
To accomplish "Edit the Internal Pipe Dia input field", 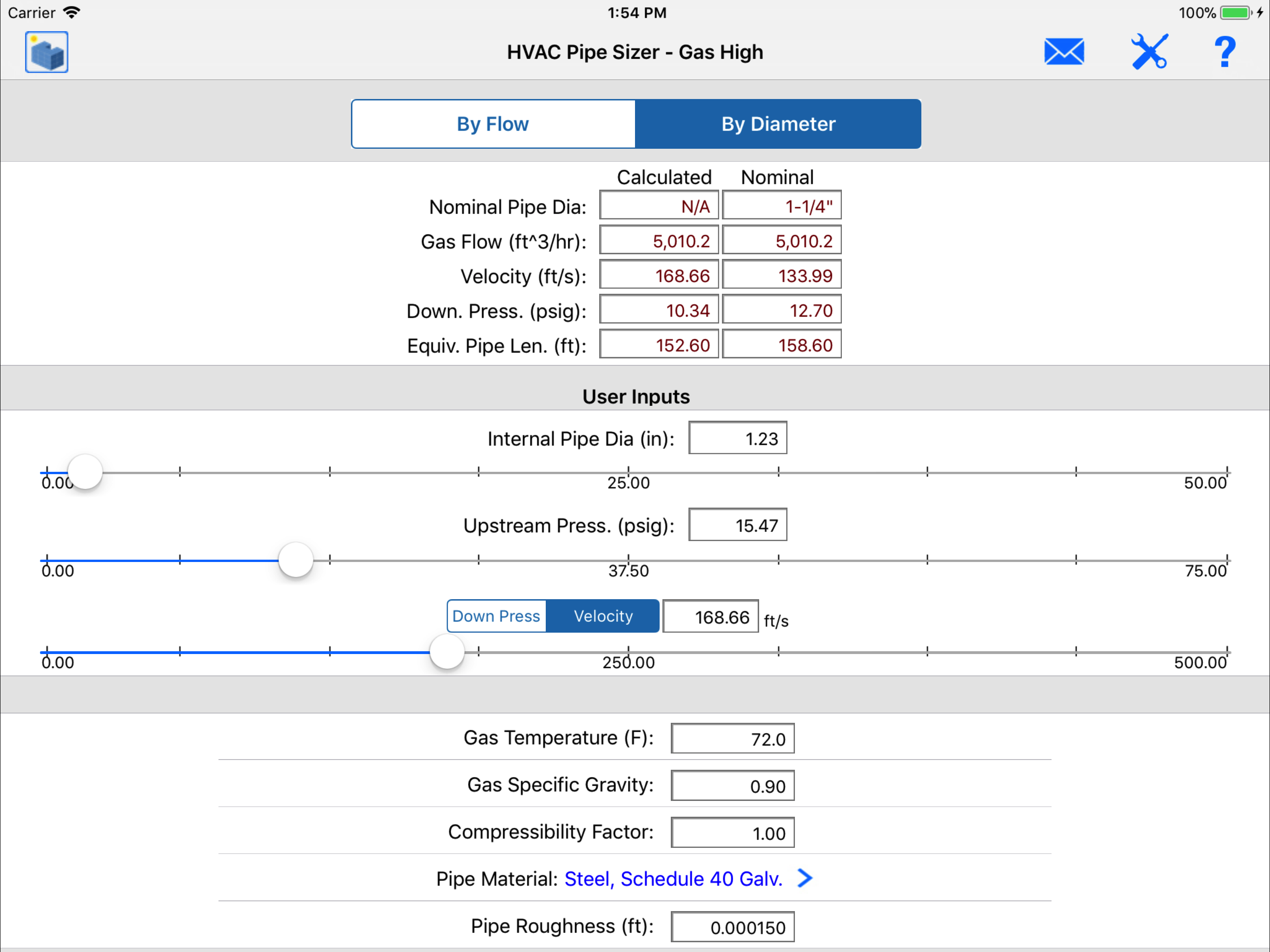I will [x=737, y=439].
